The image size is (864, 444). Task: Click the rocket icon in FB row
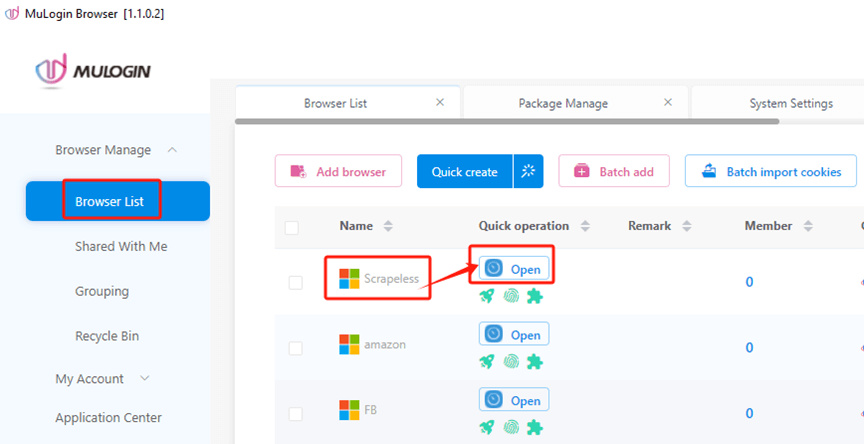point(487,427)
